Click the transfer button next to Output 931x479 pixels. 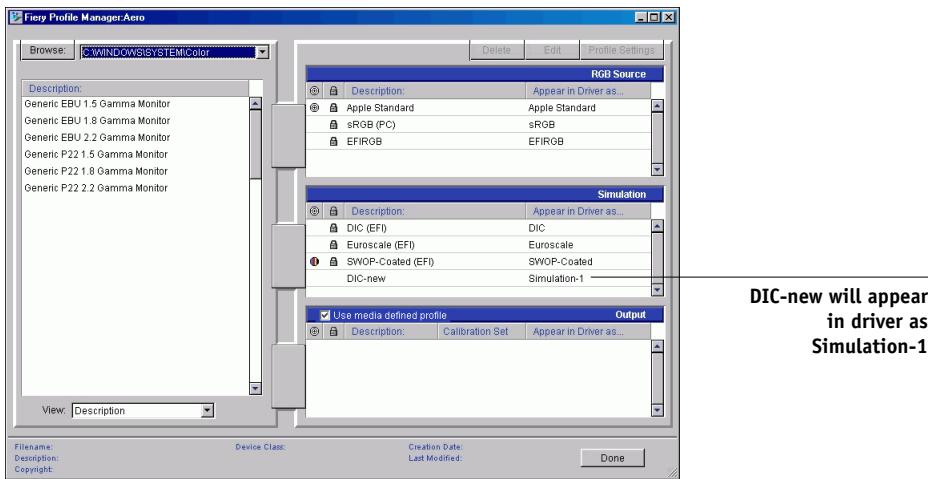click(x=289, y=376)
